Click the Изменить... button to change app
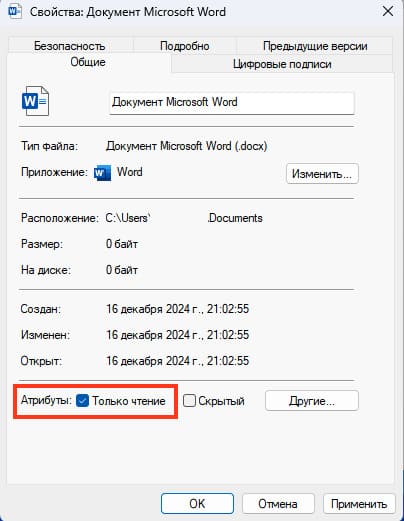This screenshot has height=521, width=404. pos(322,174)
